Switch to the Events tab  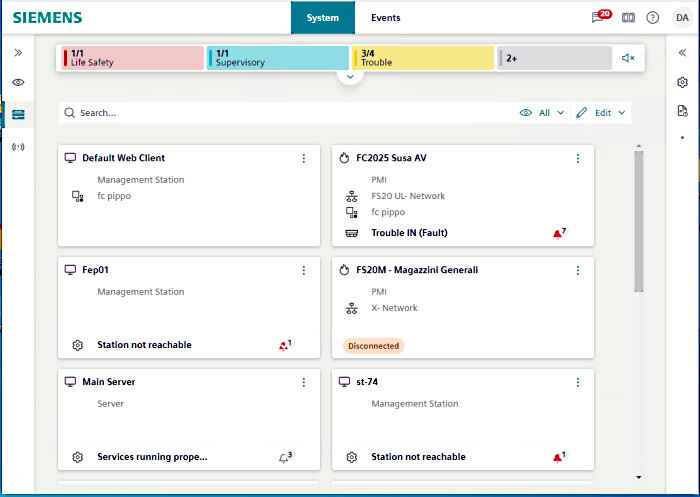click(x=385, y=18)
